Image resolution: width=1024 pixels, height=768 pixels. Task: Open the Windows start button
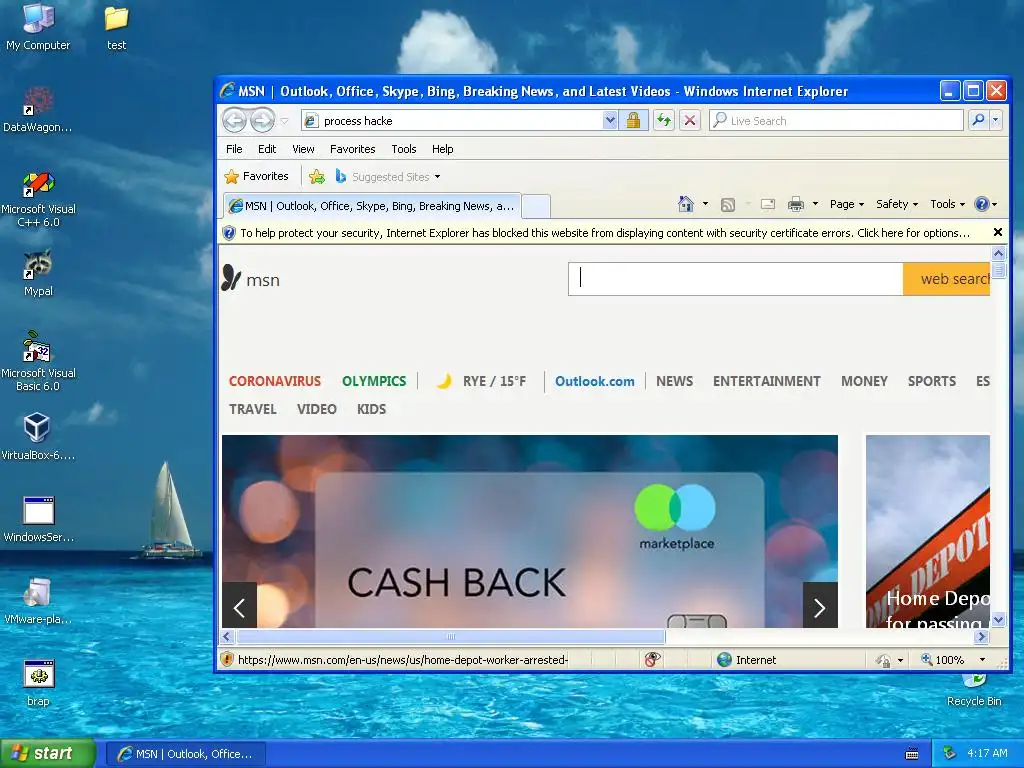[x=47, y=753]
